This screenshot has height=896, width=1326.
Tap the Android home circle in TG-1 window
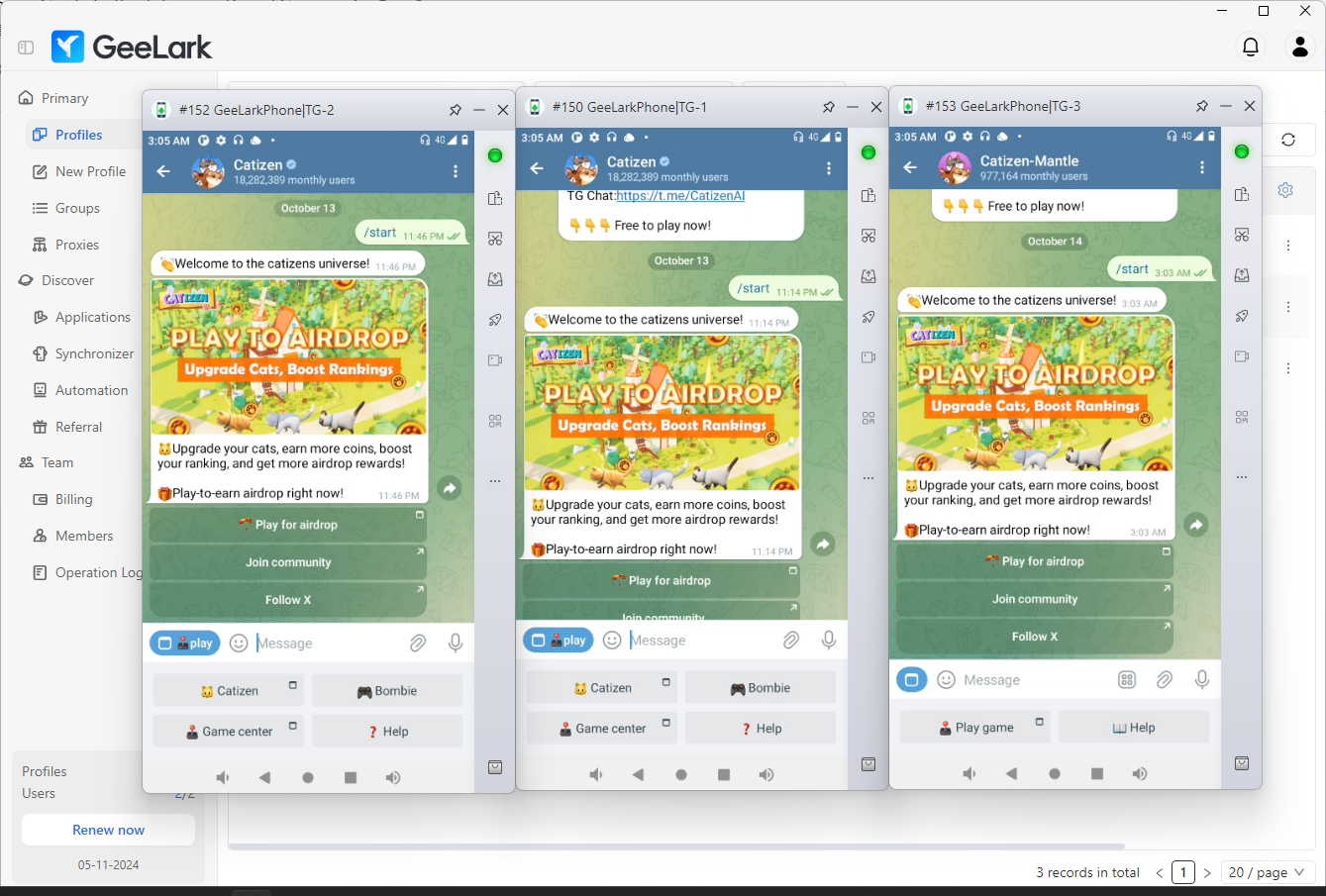[x=681, y=775]
